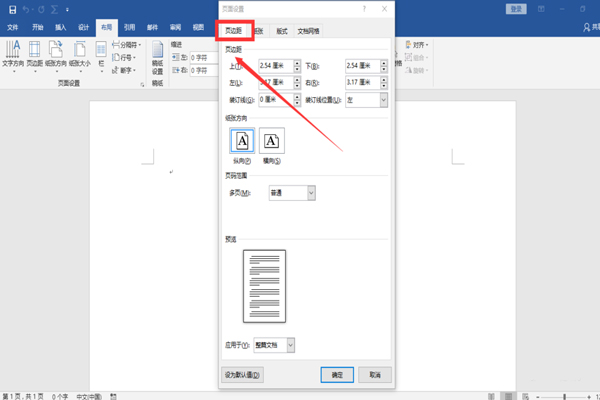Click the 稿纸设置 manuscript paper icon
Image resolution: width=600 pixels, height=400 pixels.
click(x=157, y=58)
